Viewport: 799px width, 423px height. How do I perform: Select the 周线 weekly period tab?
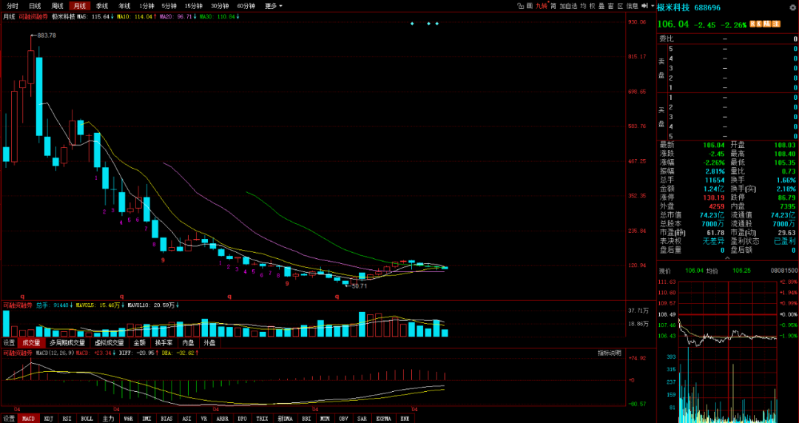pos(56,6)
